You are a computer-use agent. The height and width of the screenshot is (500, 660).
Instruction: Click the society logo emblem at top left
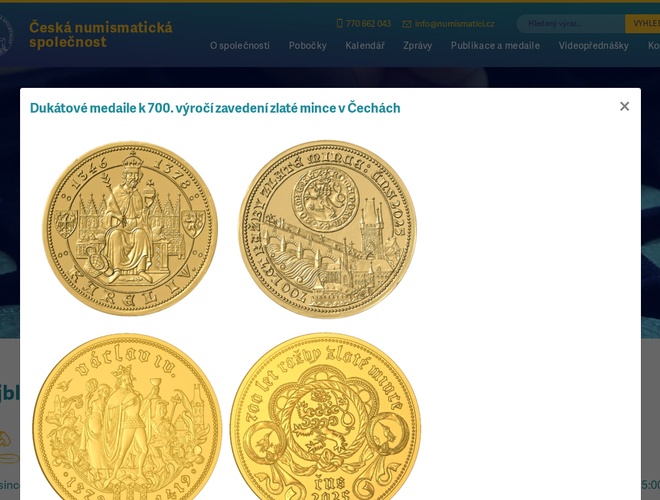coord(5,35)
